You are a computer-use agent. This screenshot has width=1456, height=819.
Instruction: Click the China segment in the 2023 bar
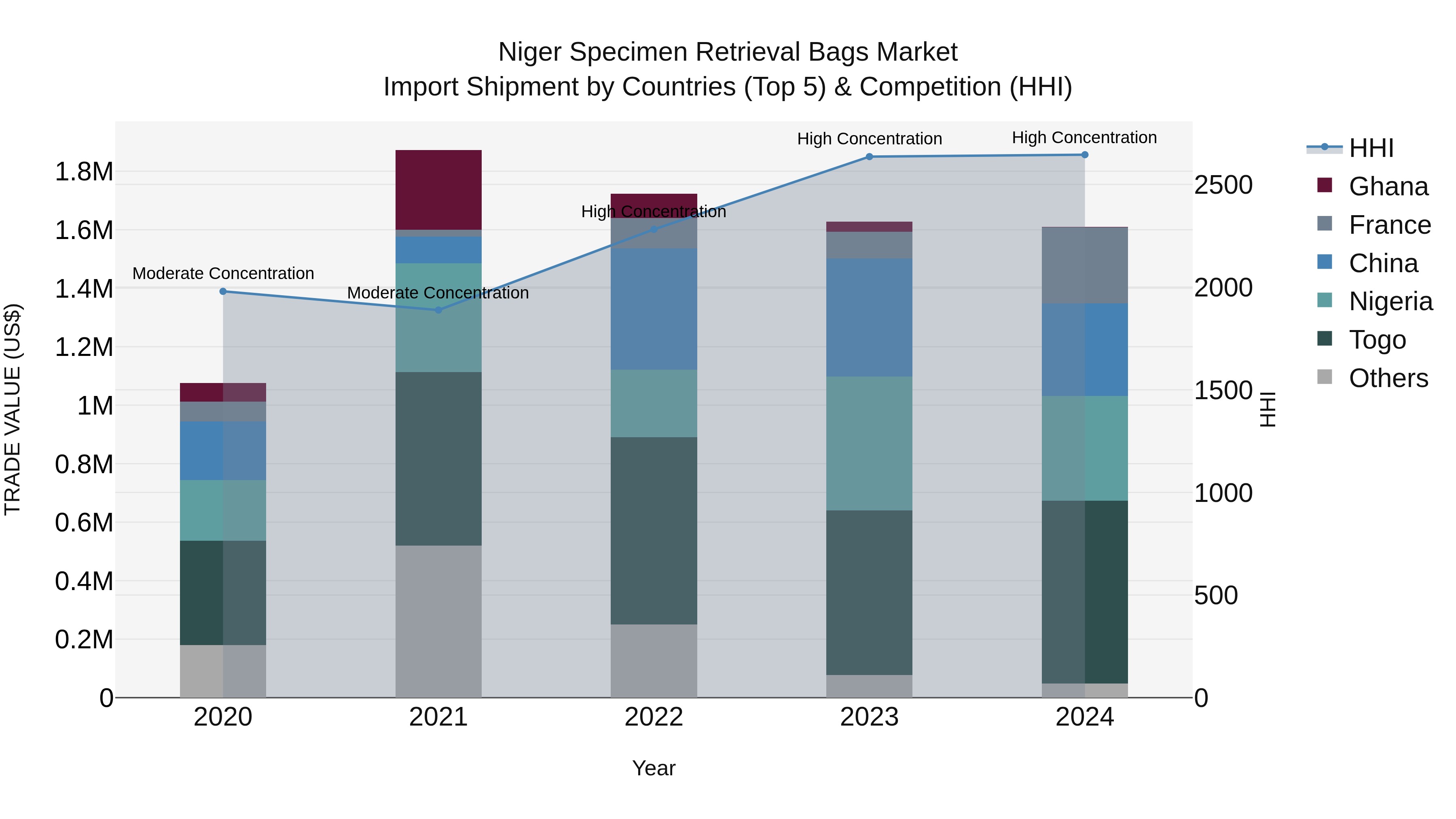[869, 317]
